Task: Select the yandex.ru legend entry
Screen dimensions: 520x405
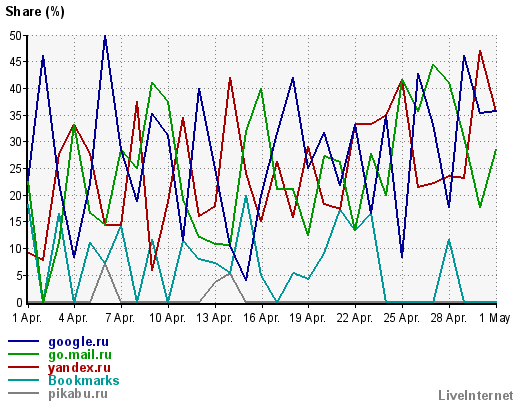Action: 79,368
